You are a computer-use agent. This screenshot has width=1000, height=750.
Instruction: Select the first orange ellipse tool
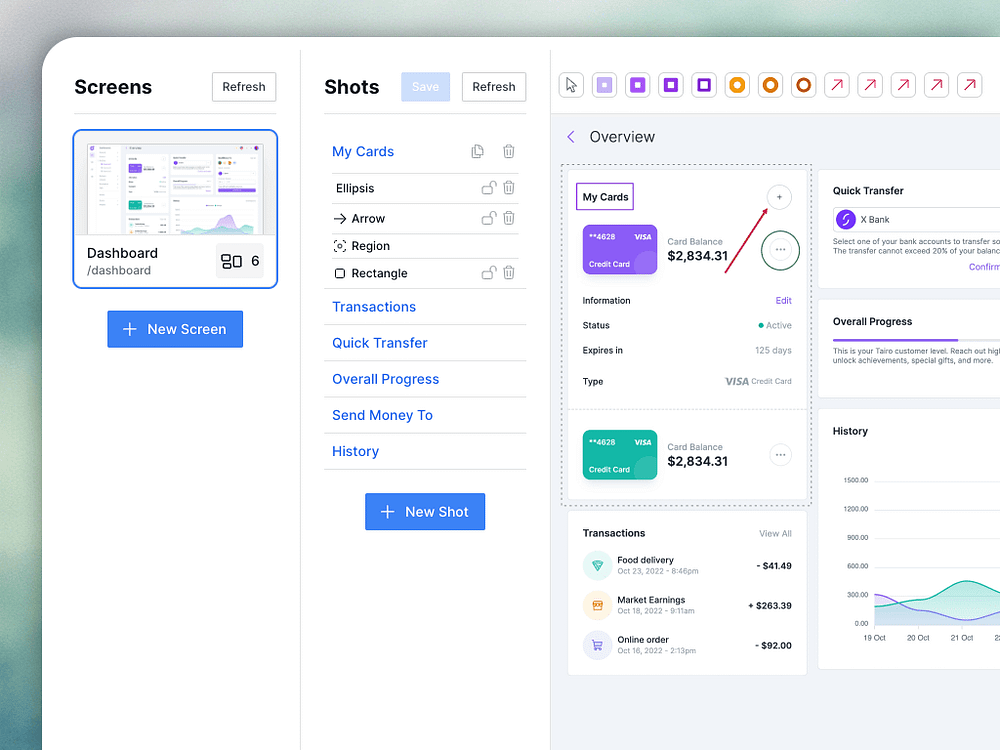pos(737,85)
